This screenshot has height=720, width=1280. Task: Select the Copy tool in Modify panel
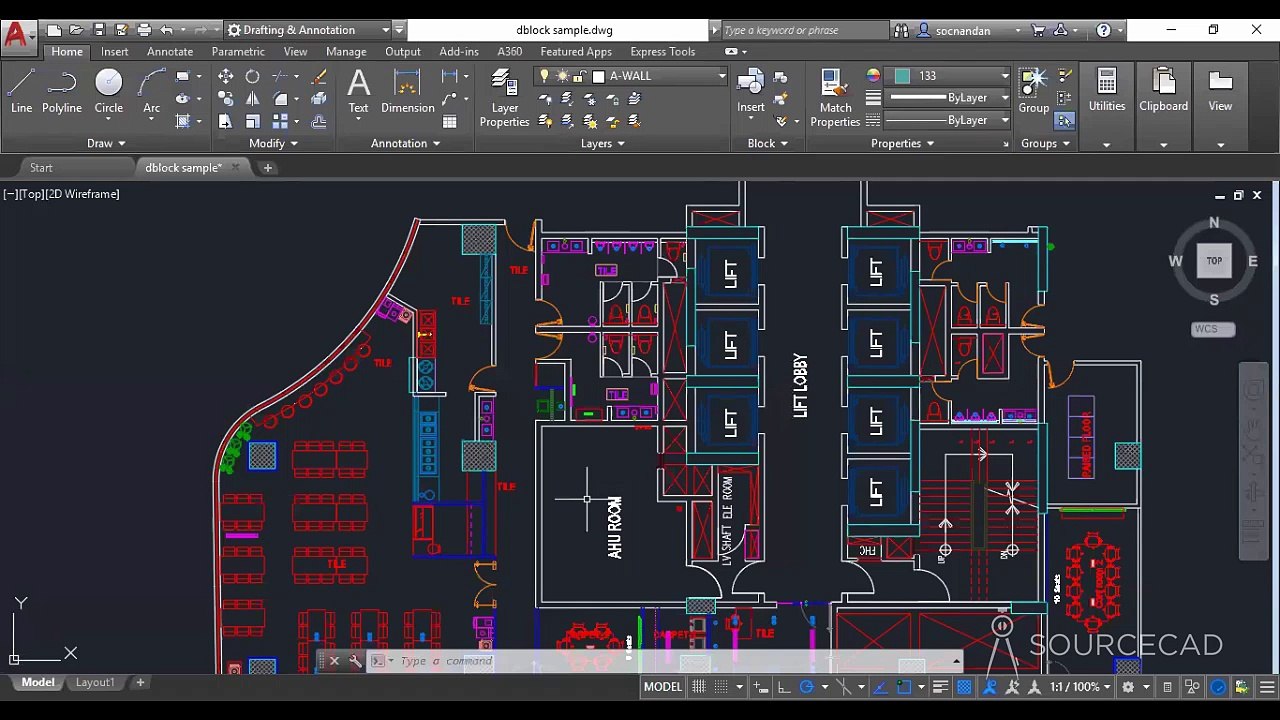226,99
